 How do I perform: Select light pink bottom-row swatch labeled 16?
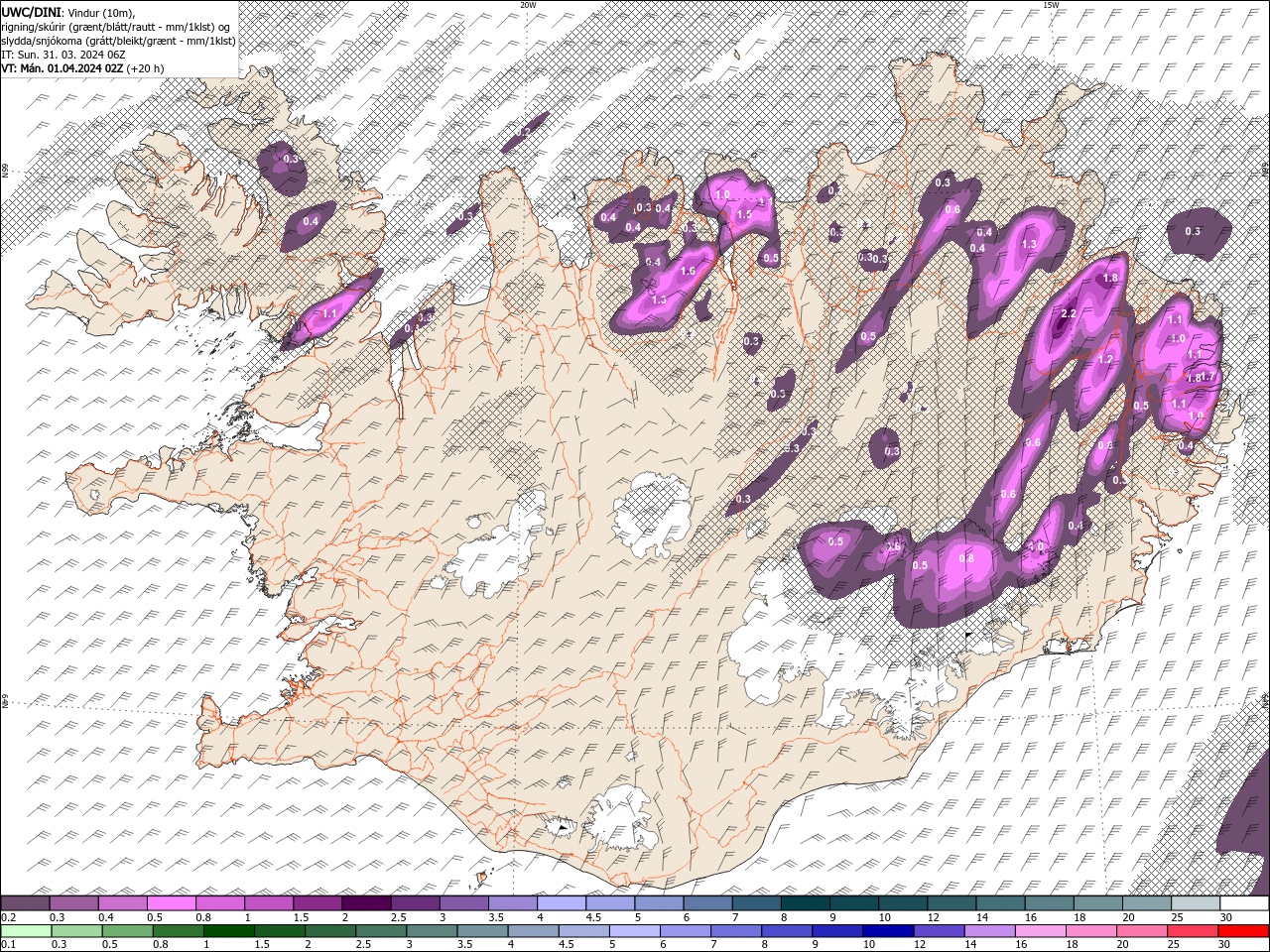1040,931
